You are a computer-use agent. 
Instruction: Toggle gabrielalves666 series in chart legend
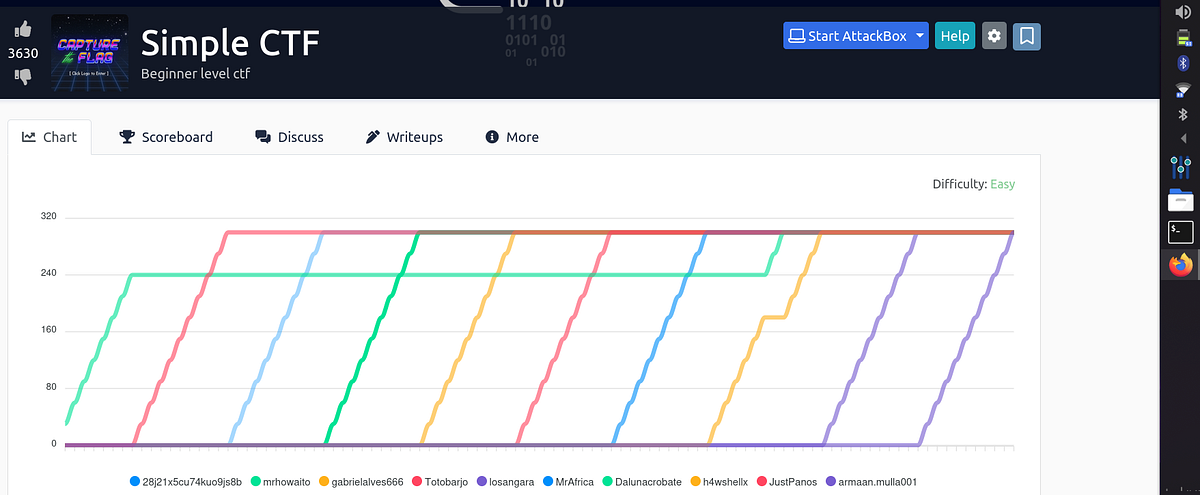click(x=361, y=481)
